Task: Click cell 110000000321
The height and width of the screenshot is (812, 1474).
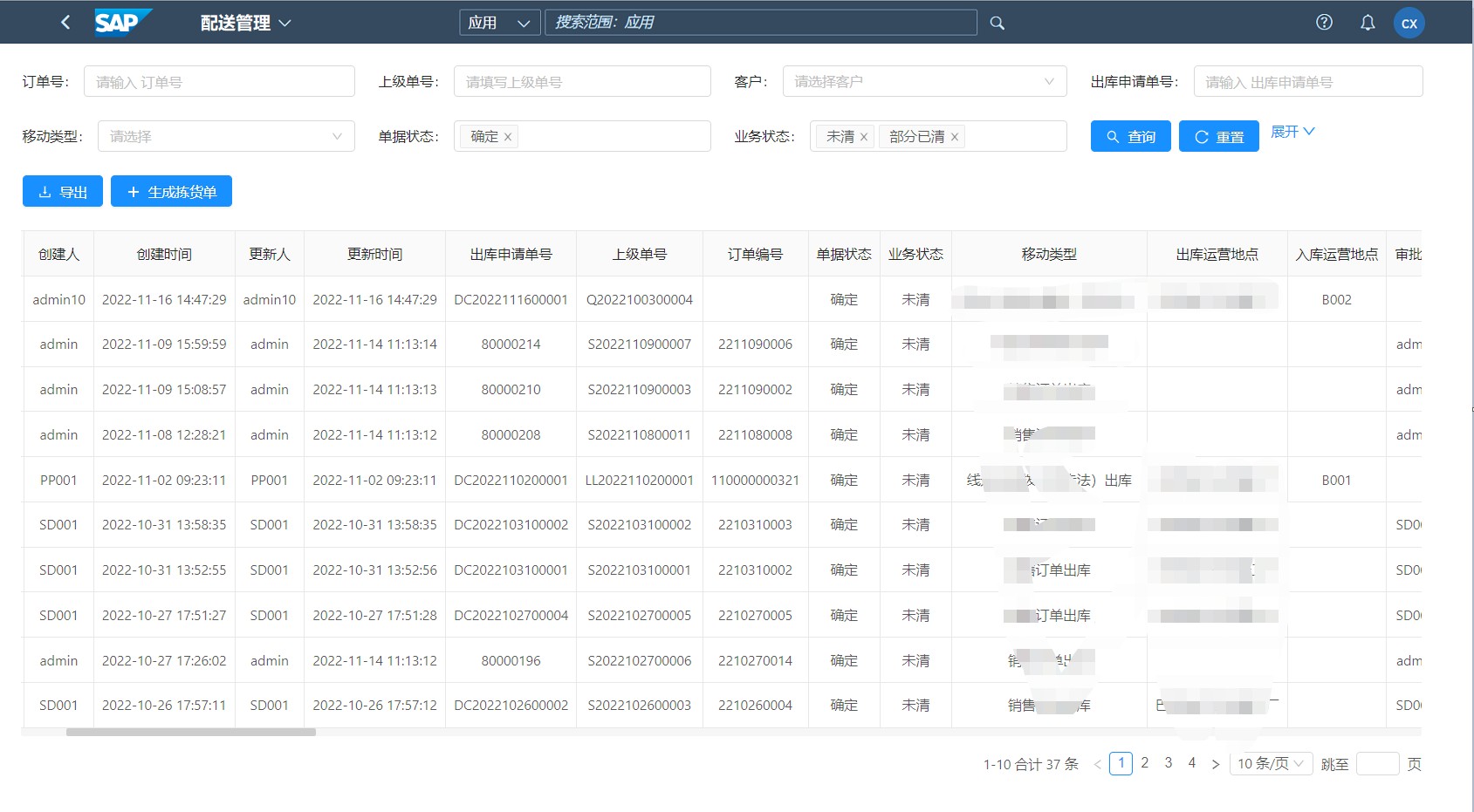Action: pyautogui.click(x=755, y=480)
